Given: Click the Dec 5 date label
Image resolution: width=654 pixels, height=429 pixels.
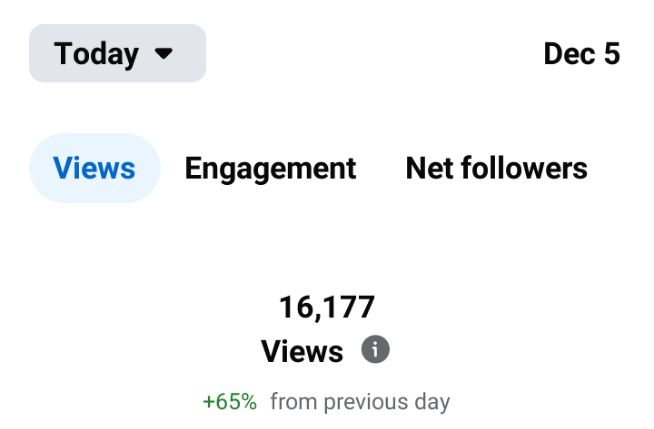Looking at the screenshot, I should [581, 53].
